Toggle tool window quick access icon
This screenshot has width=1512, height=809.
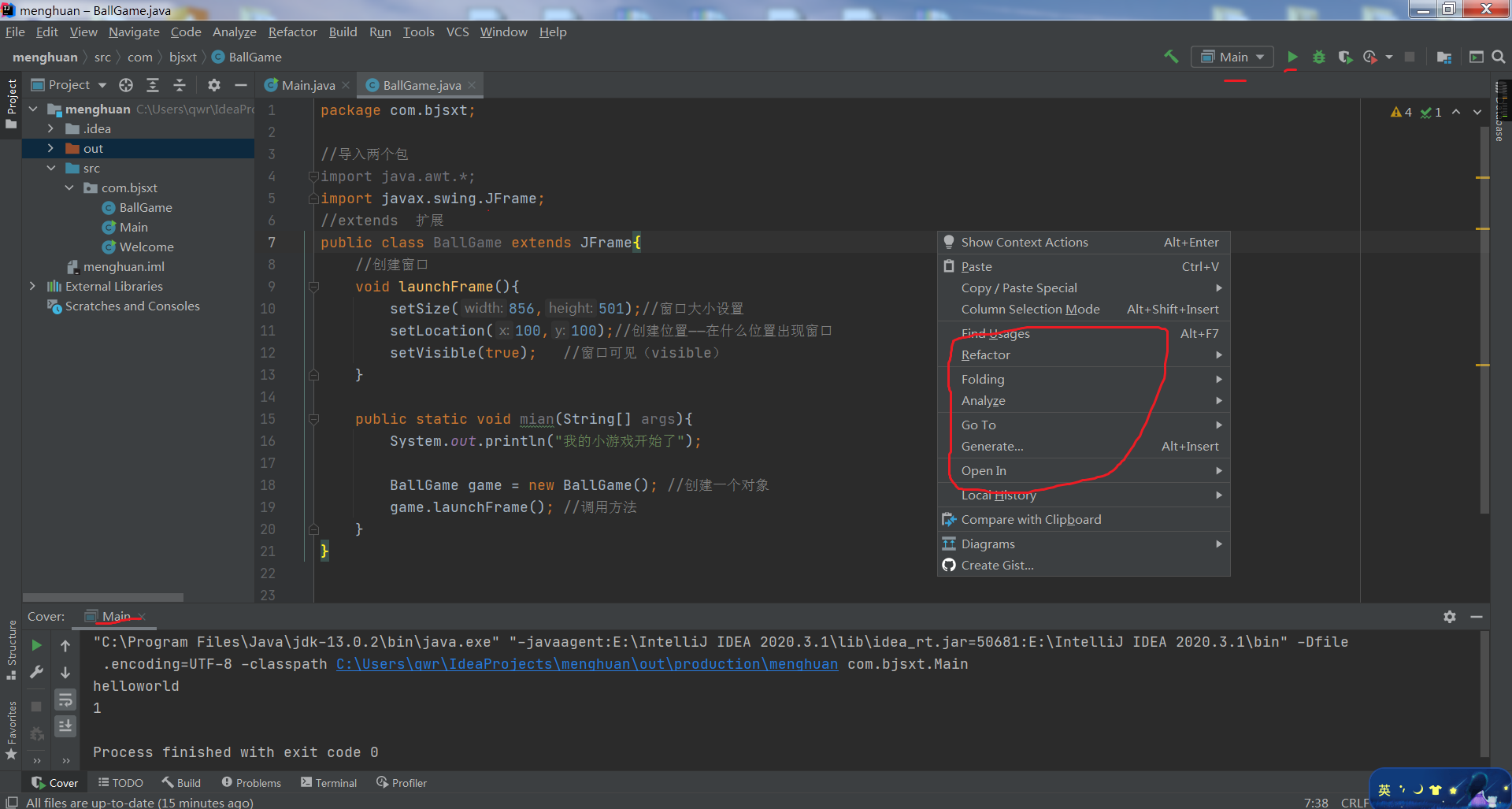click(x=12, y=802)
